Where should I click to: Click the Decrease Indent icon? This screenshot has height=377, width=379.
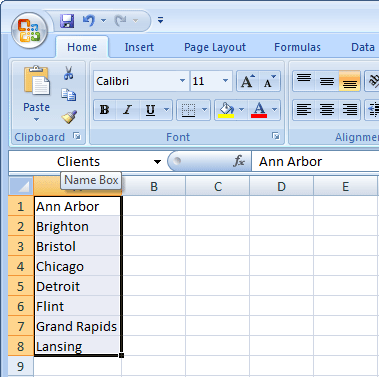[373, 109]
